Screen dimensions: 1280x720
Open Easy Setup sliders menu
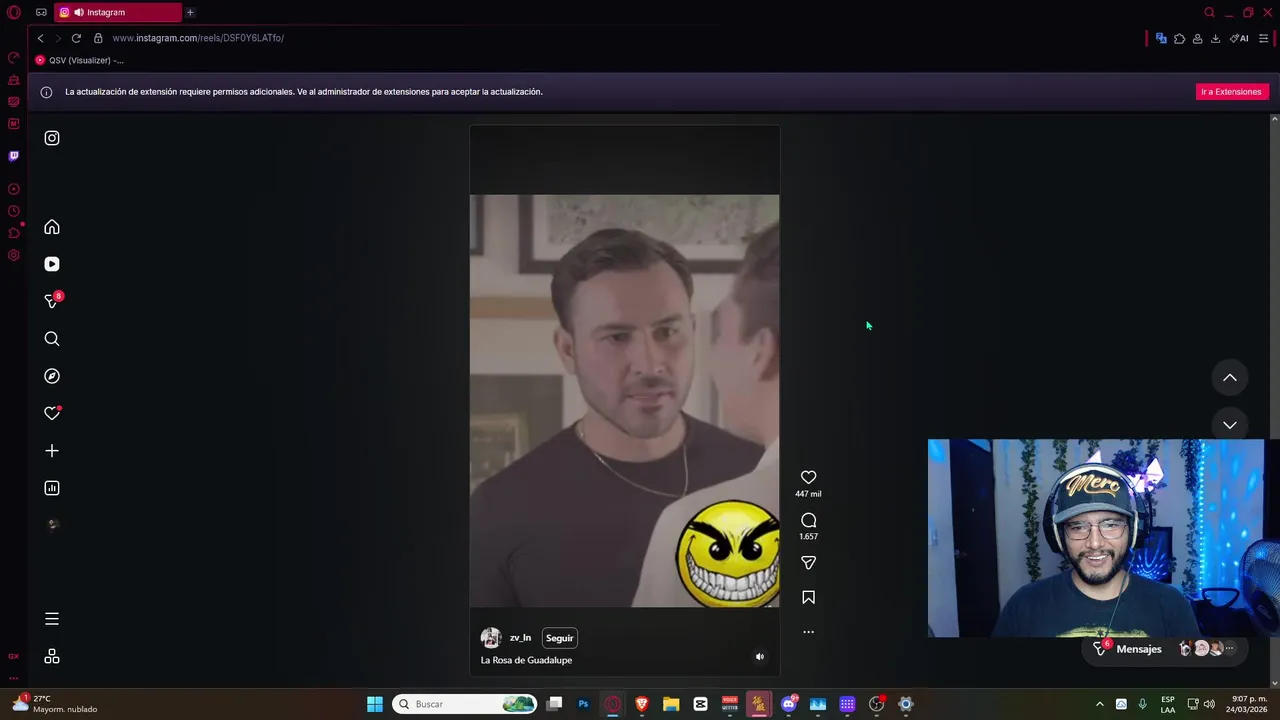click(x=1264, y=38)
